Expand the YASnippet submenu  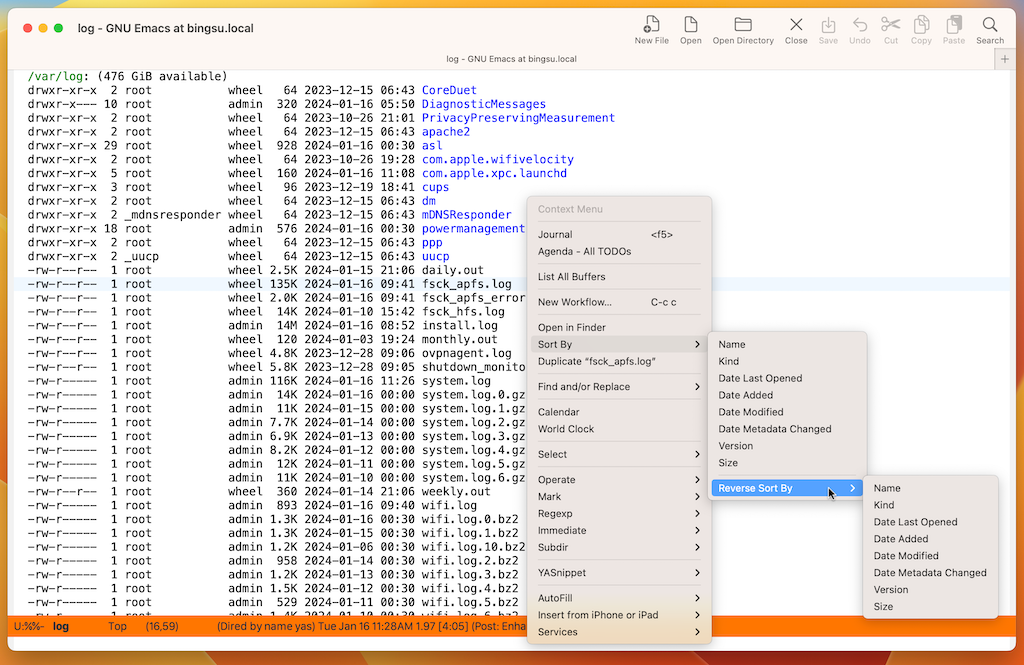click(618, 573)
